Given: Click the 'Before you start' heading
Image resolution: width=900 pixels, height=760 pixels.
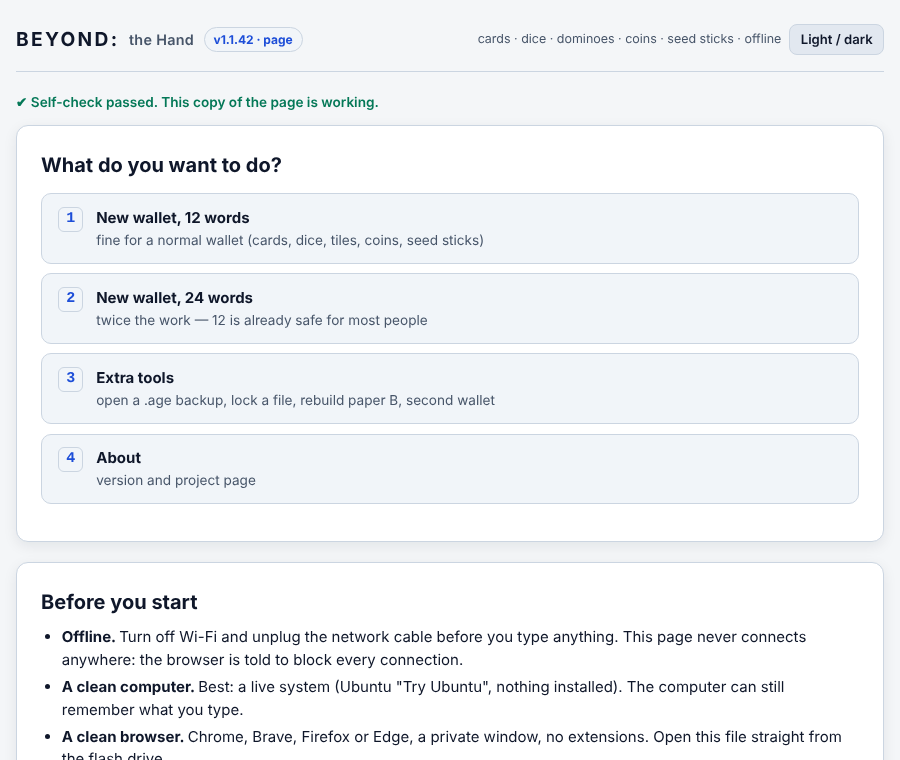Looking at the screenshot, I should [119, 602].
